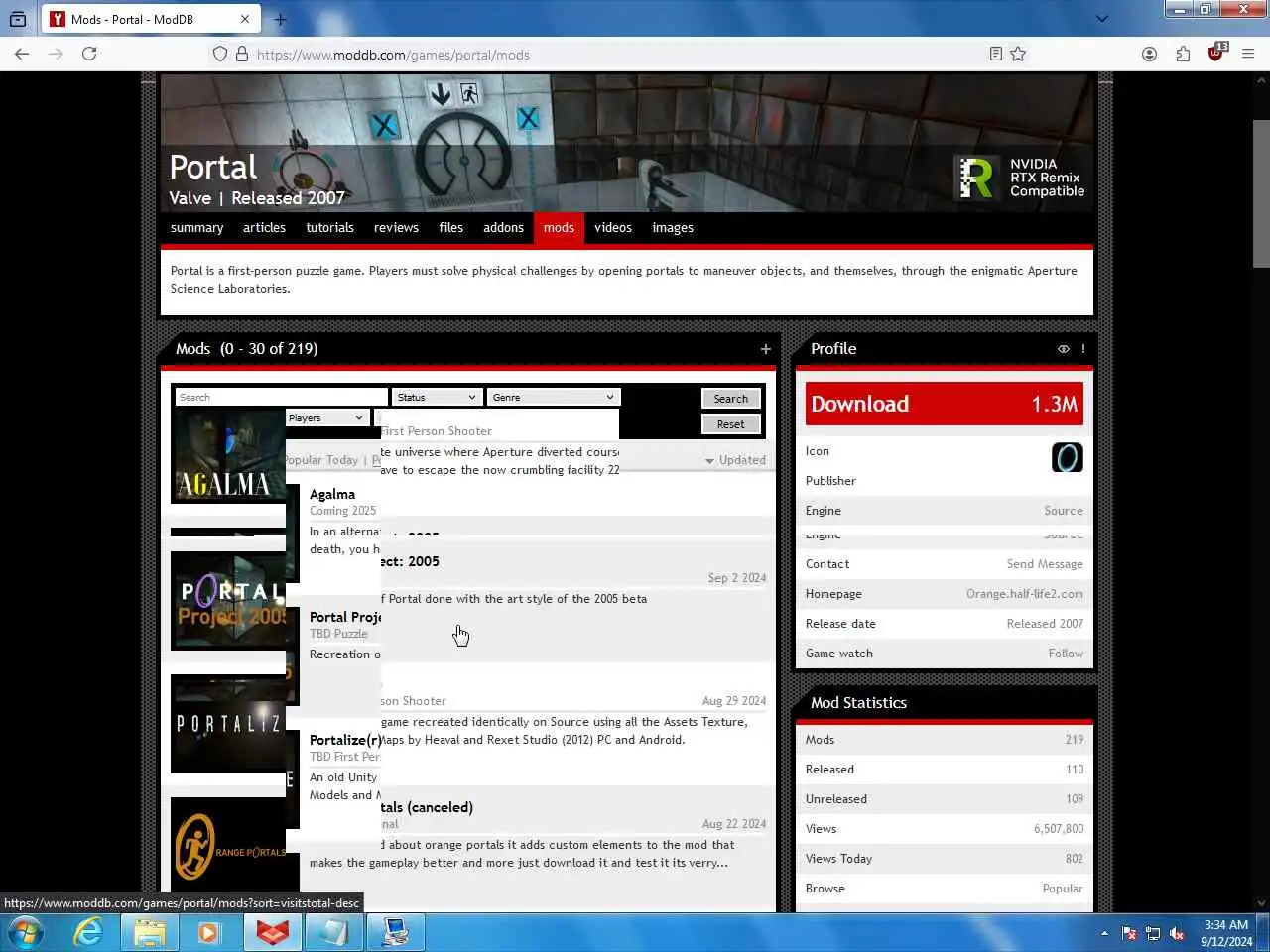This screenshot has height=952, width=1270.
Task: Open Windows Media Player from taskbar
Action: pyautogui.click(x=209, y=933)
